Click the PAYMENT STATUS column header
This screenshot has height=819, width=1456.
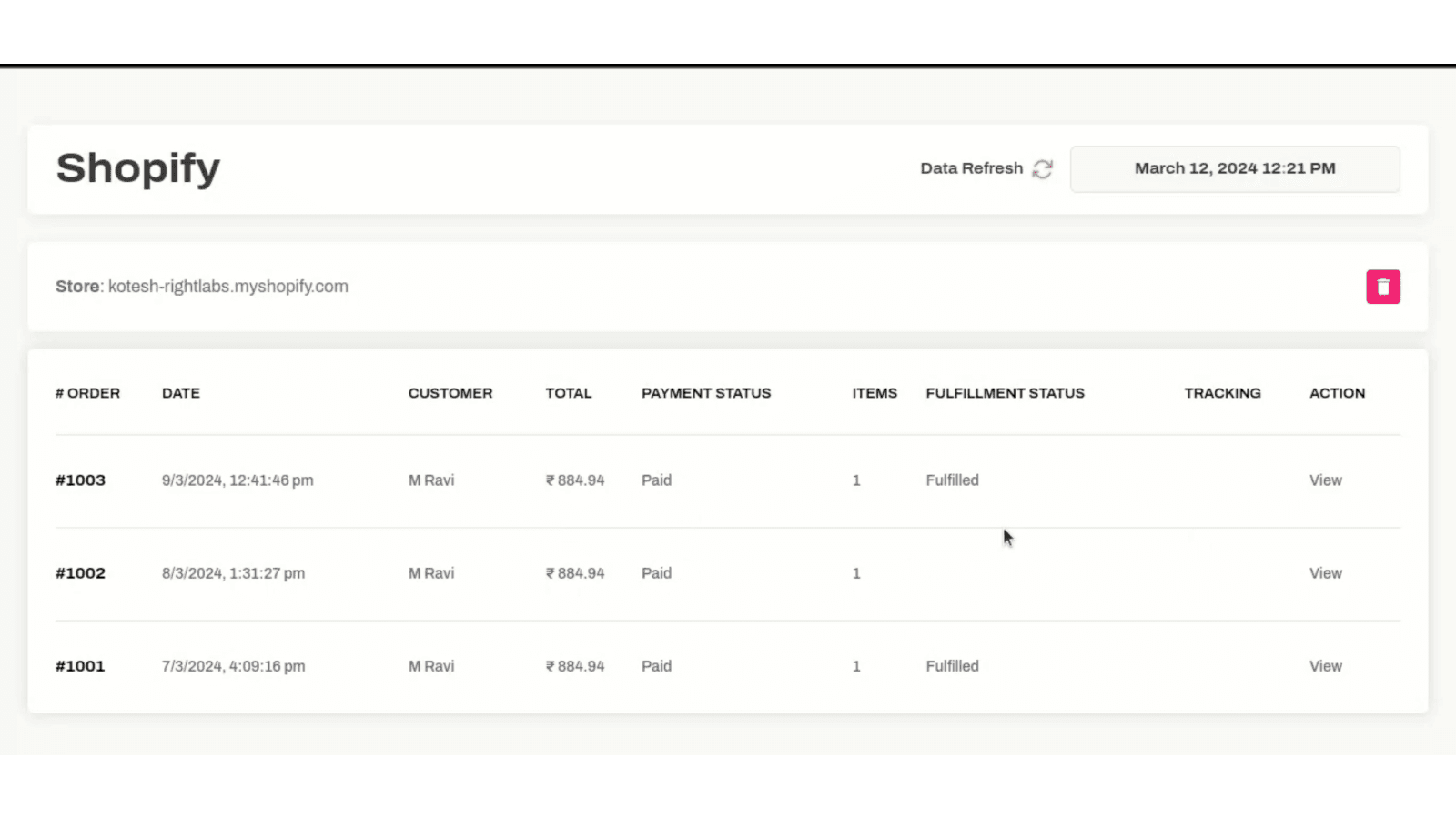pyautogui.click(x=705, y=393)
